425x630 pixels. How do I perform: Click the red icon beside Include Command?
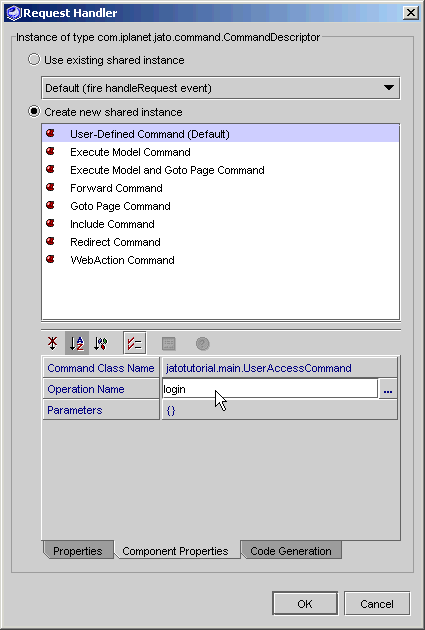pos(50,223)
